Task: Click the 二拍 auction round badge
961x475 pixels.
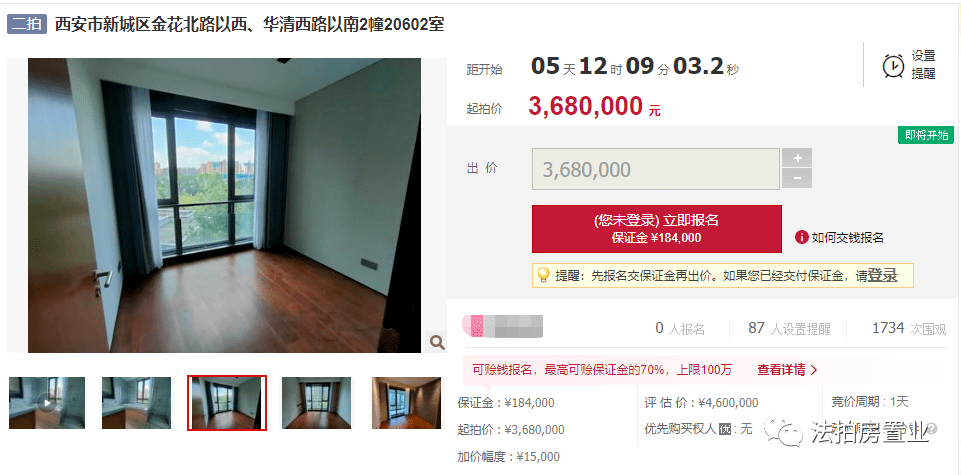Action: (x=27, y=24)
